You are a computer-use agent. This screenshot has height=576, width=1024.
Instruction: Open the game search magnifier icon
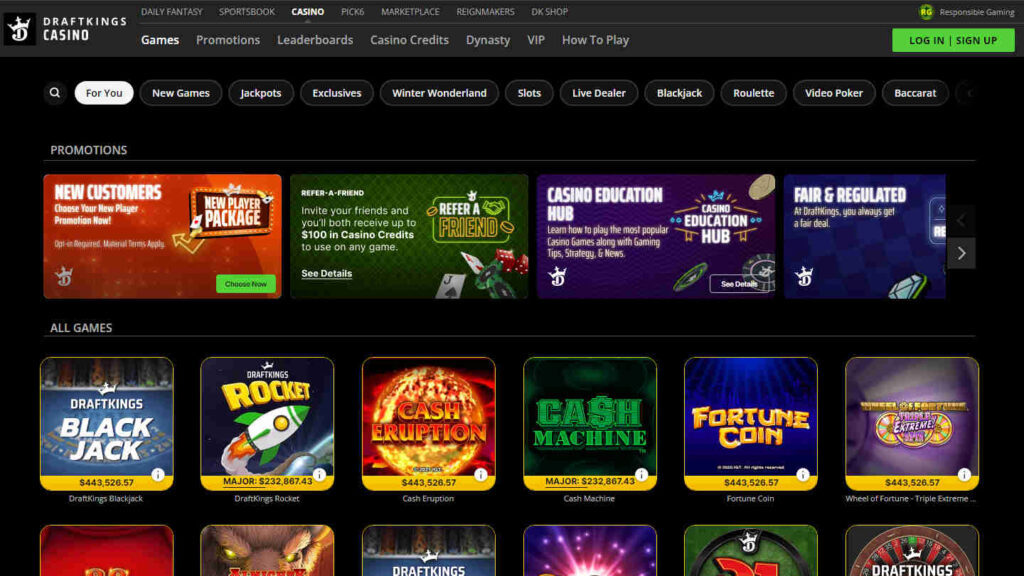click(55, 93)
